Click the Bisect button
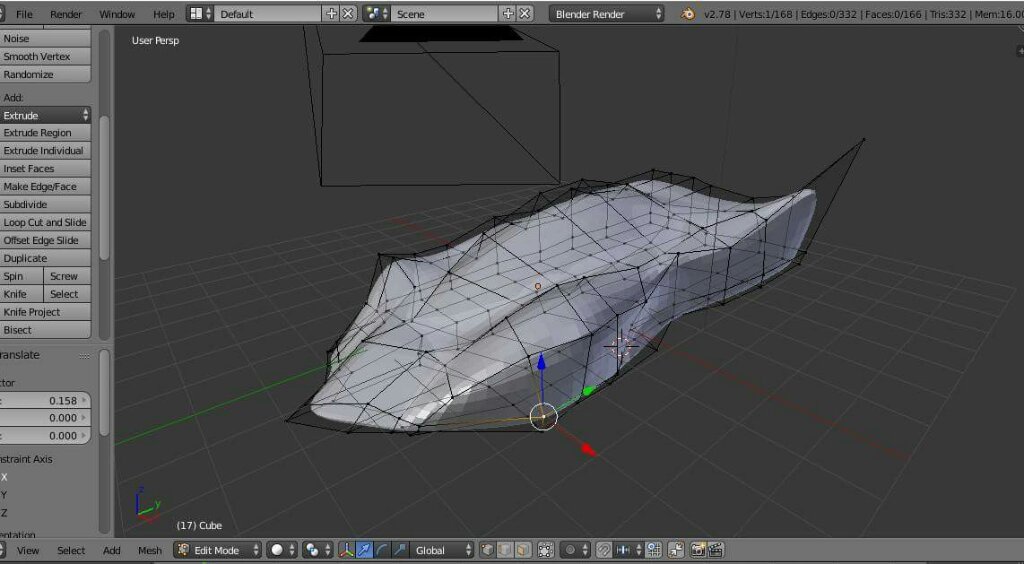The height and width of the screenshot is (564, 1024). click(45, 330)
